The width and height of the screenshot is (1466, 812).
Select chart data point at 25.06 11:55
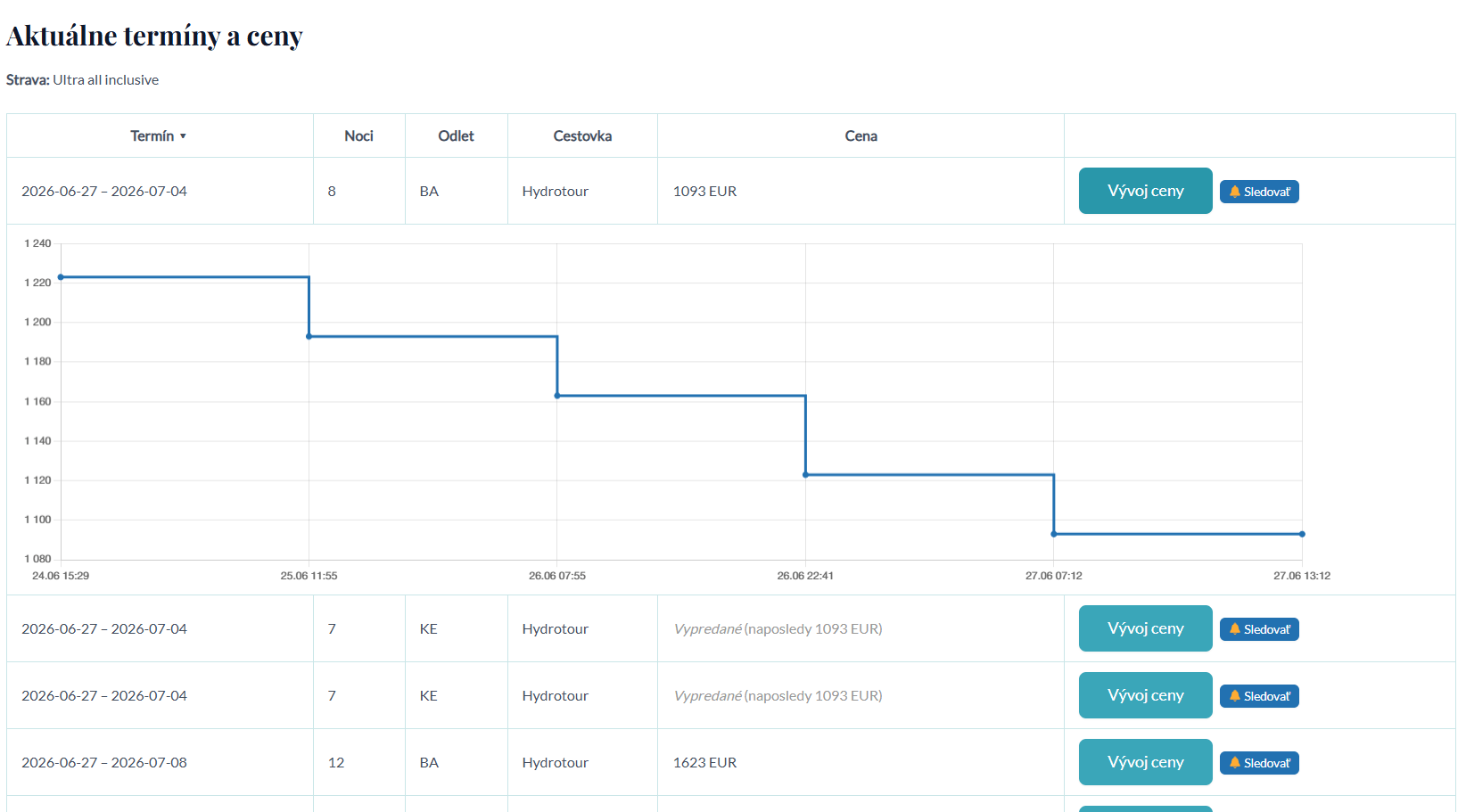click(309, 336)
